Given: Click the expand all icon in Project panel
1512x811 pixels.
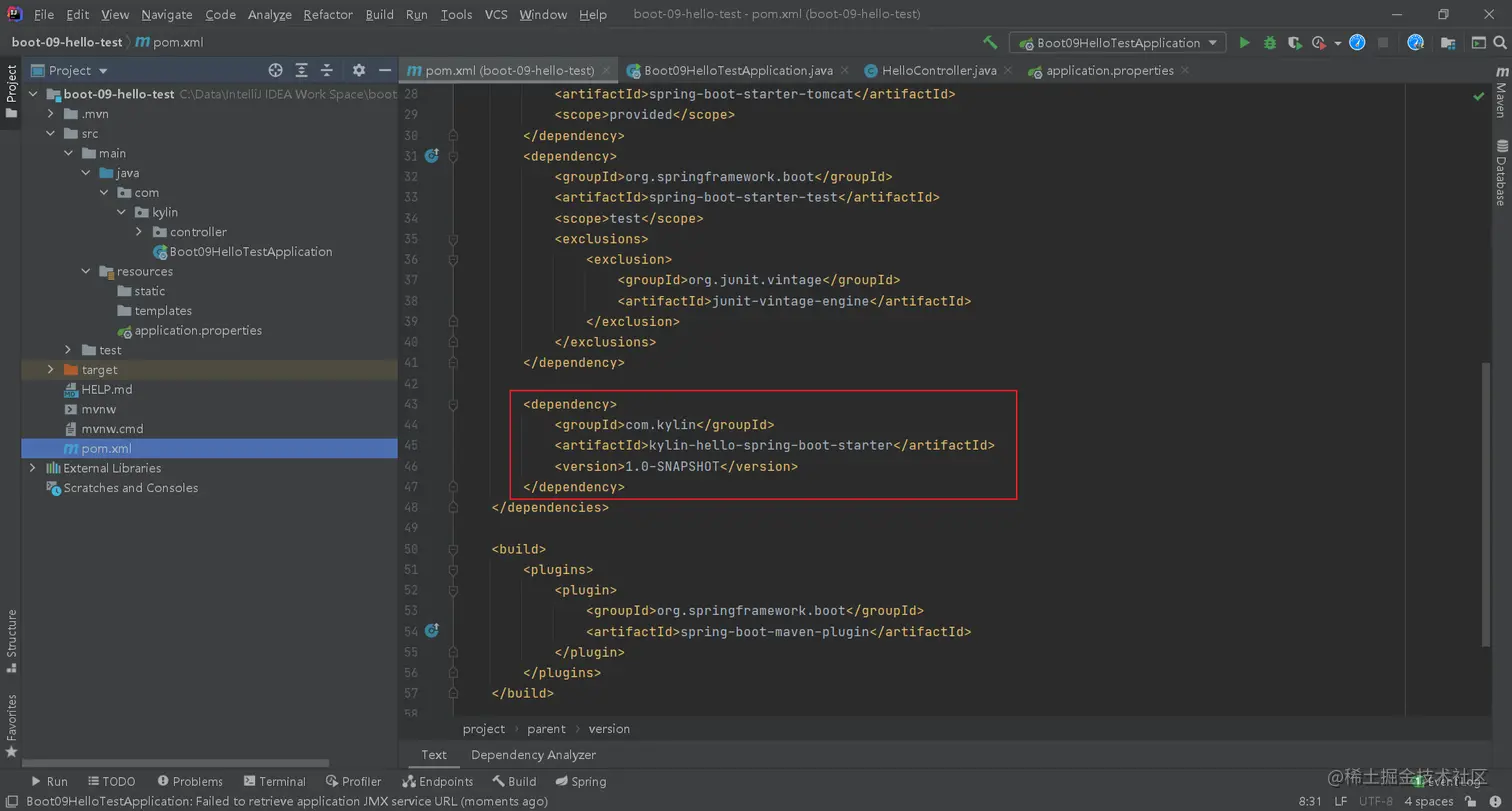Looking at the screenshot, I should 302,70.
